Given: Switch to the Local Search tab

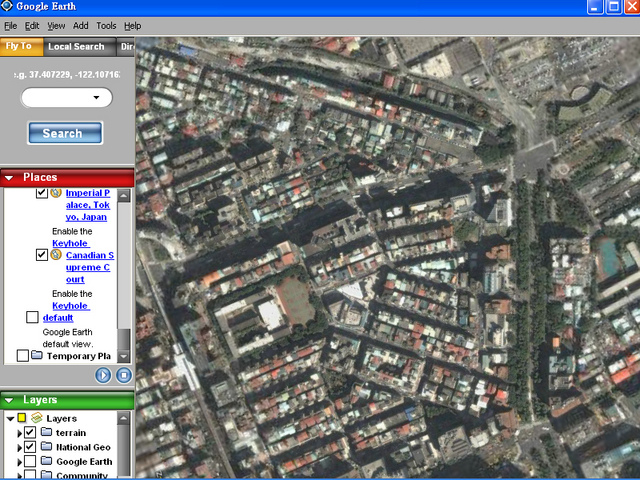Looking at the screenshot, I should 79,47.
